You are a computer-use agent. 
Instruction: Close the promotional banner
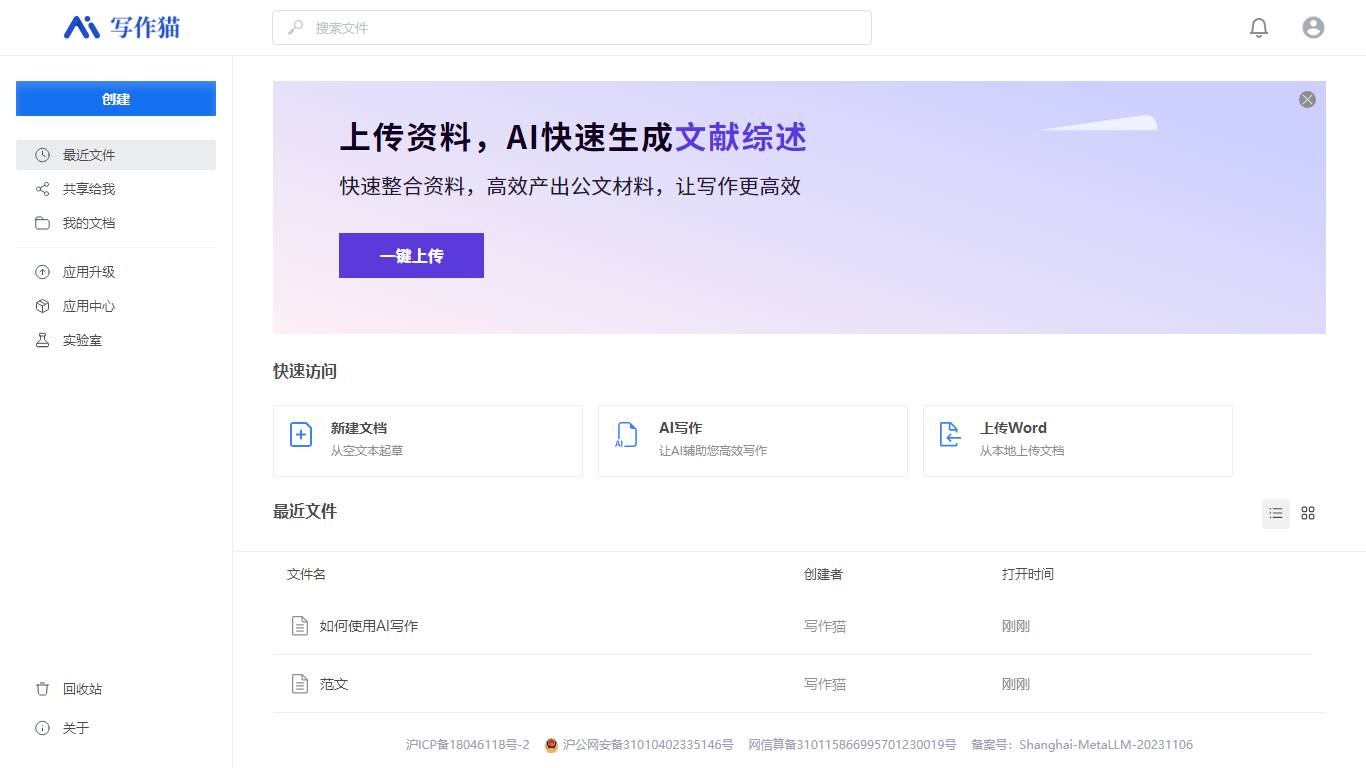1307,100
